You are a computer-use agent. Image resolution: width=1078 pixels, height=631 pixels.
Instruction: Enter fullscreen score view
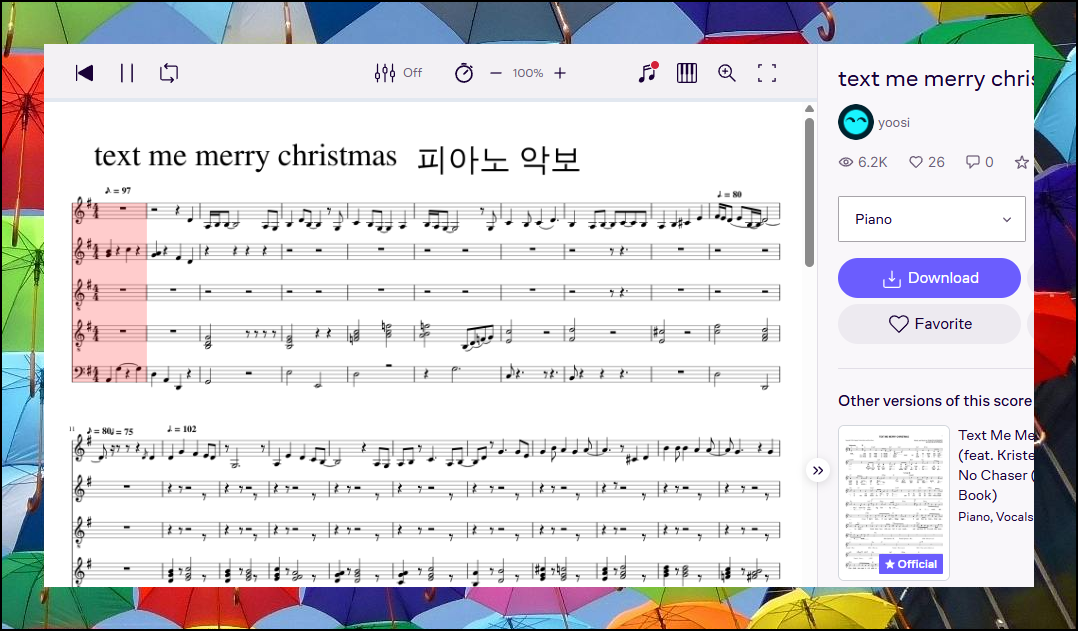pyautogui.click(x=767, y=73)
